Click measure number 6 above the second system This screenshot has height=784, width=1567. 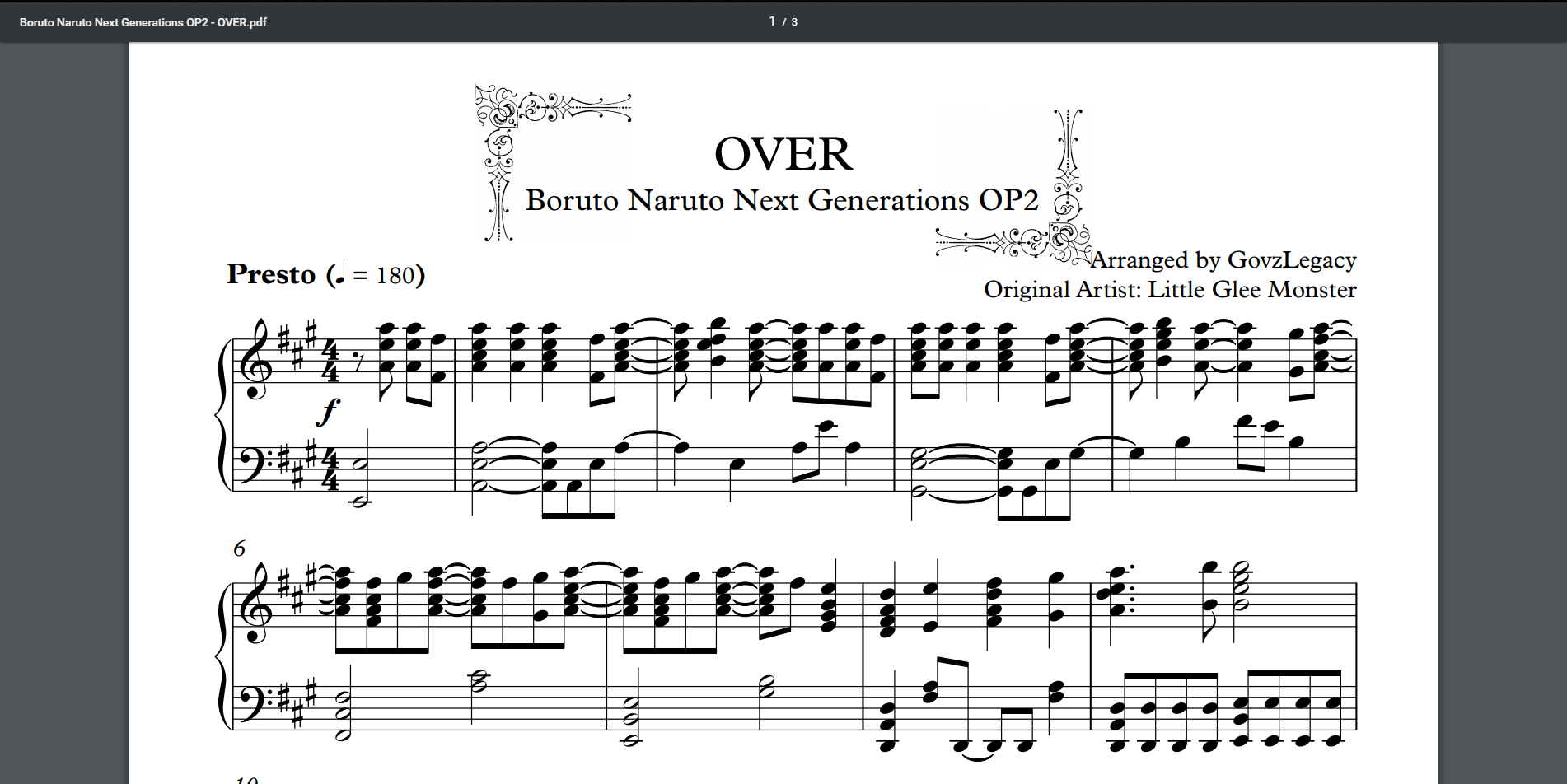point(239,549)
